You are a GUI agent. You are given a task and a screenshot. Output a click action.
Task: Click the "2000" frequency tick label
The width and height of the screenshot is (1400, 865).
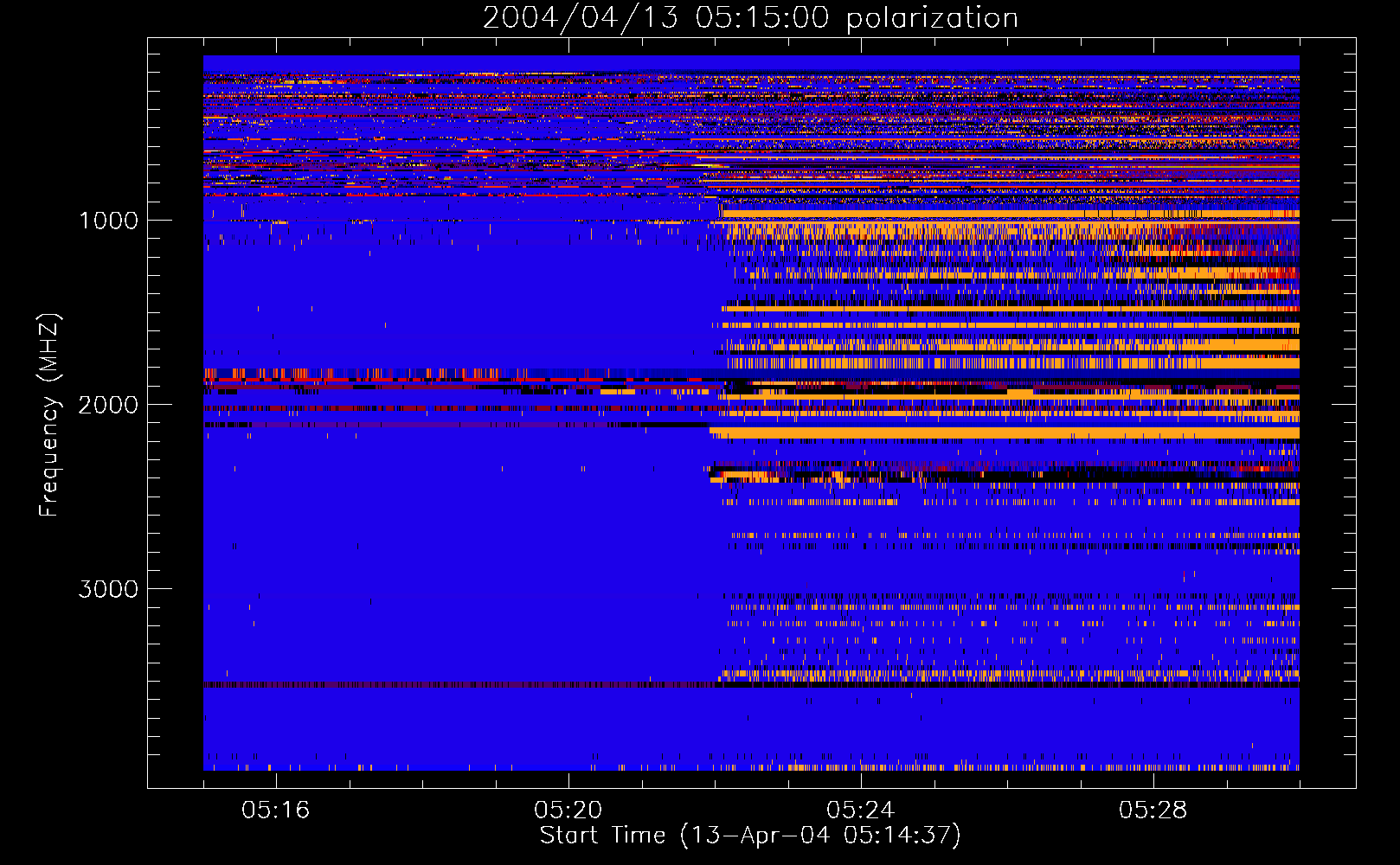[x=108, y=404]
